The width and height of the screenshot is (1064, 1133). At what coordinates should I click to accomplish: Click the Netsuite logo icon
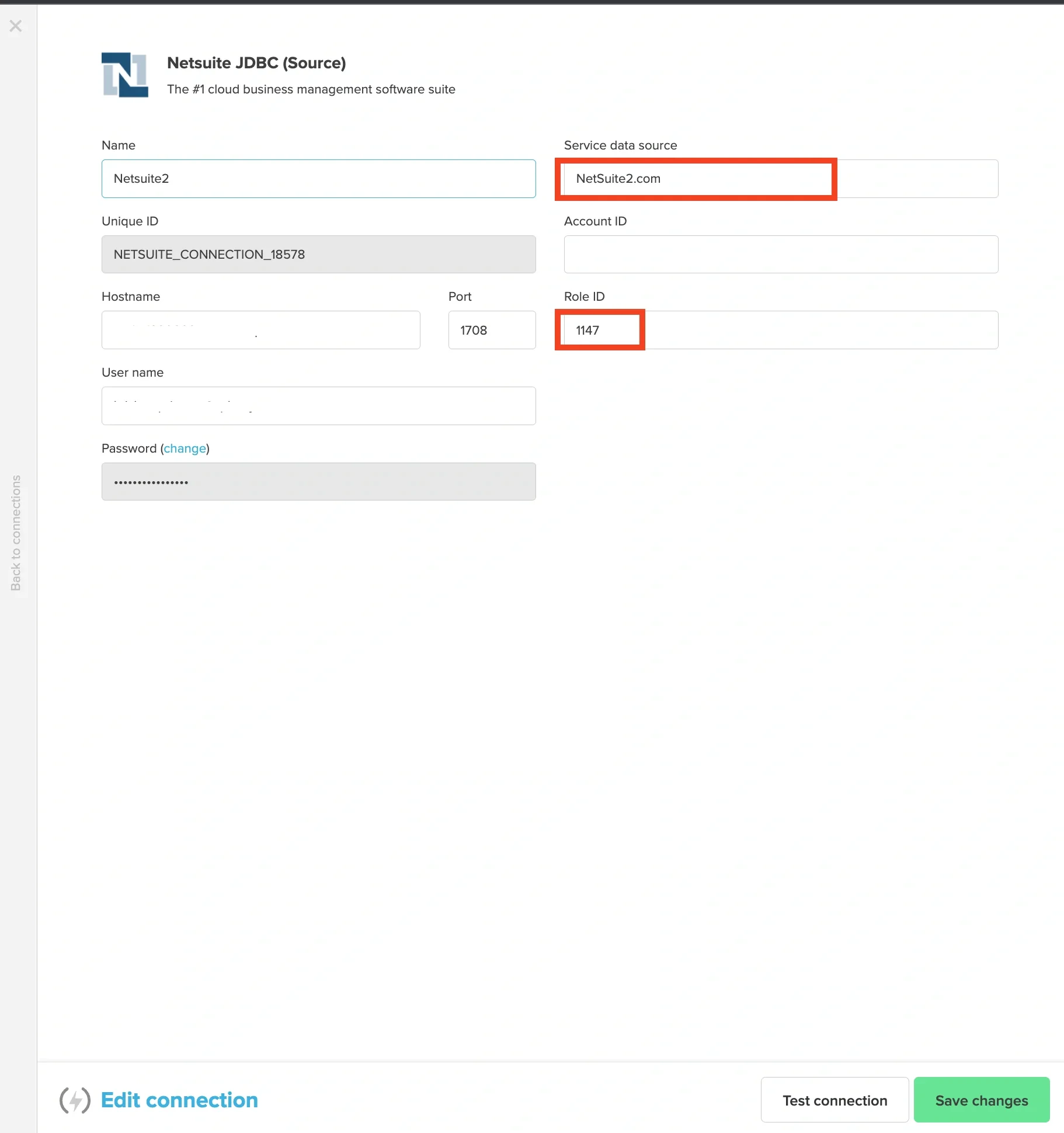point(124,75)
